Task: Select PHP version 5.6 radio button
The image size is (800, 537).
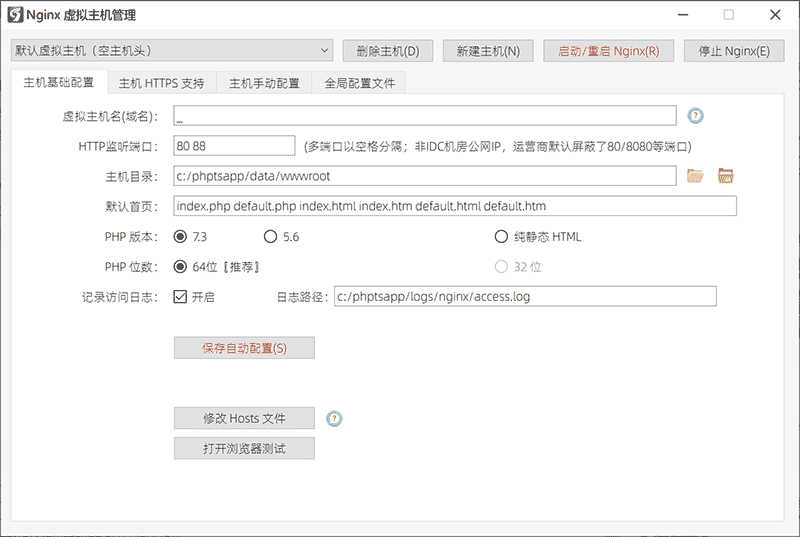Action: (x=270, y=237)
